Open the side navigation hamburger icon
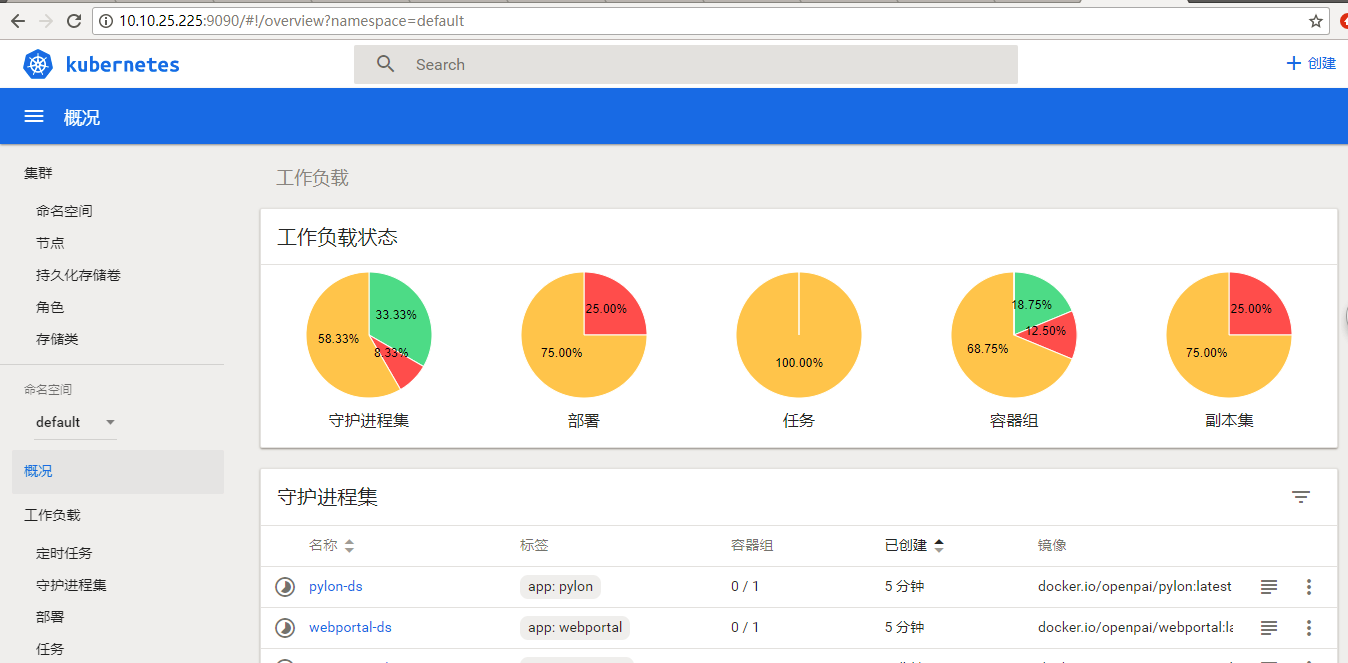The height and width of the screenshot is (663, 1348). 33,116
